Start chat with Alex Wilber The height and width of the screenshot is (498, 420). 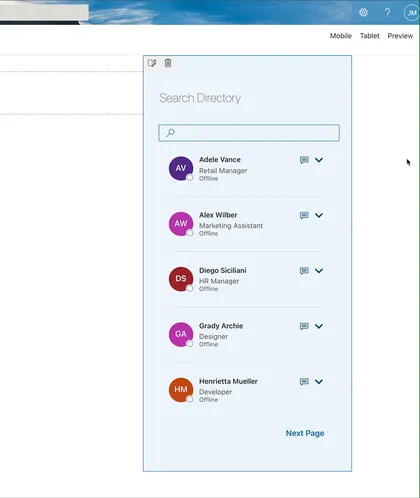[304, 215]
